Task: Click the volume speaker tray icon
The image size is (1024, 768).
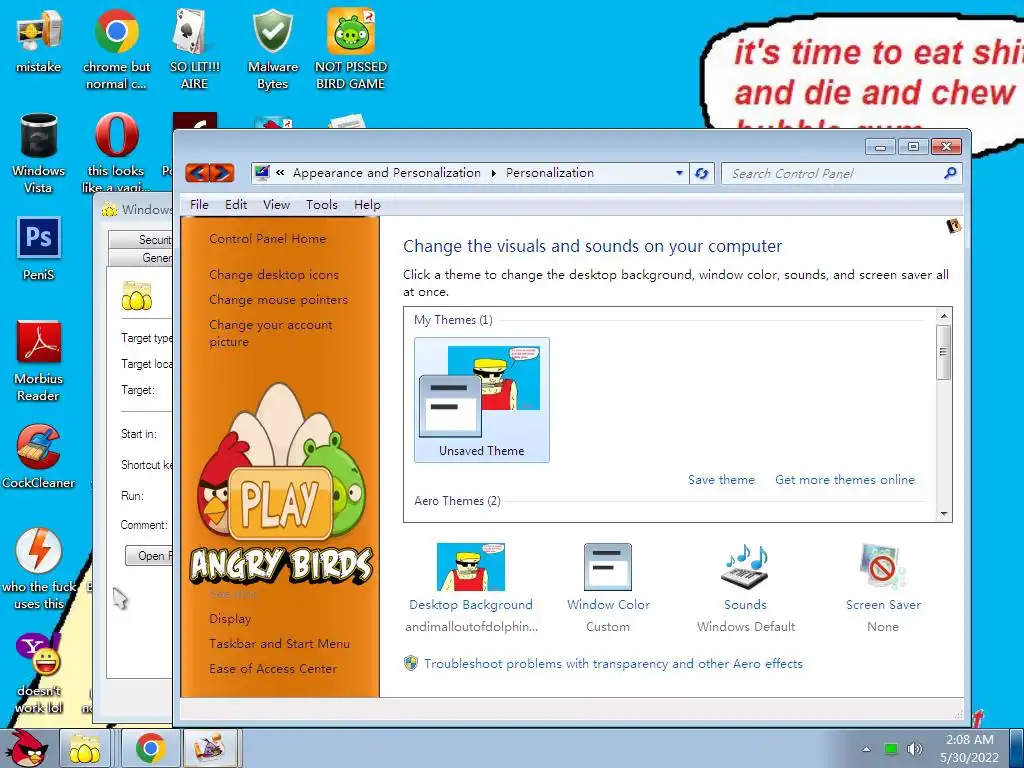Action: [x=915, y=748]
